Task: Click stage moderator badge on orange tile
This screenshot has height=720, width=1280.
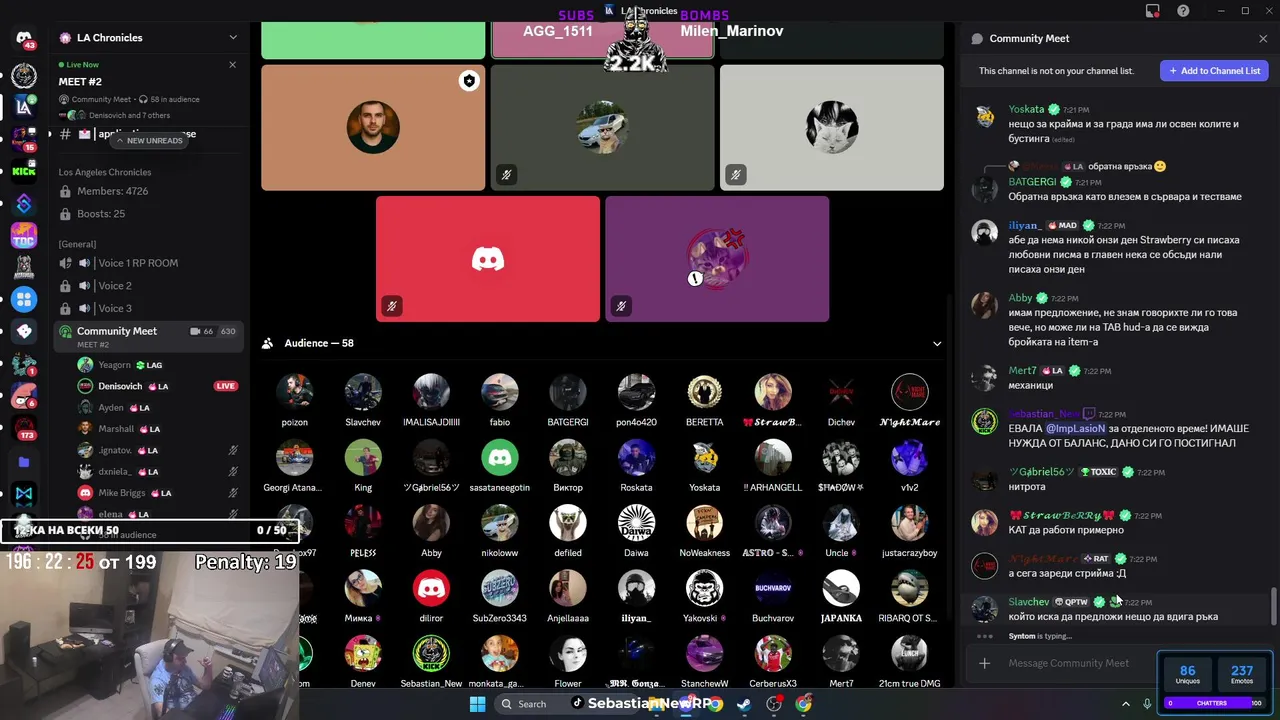Action: pyautogui.click(x=469, y=81)
